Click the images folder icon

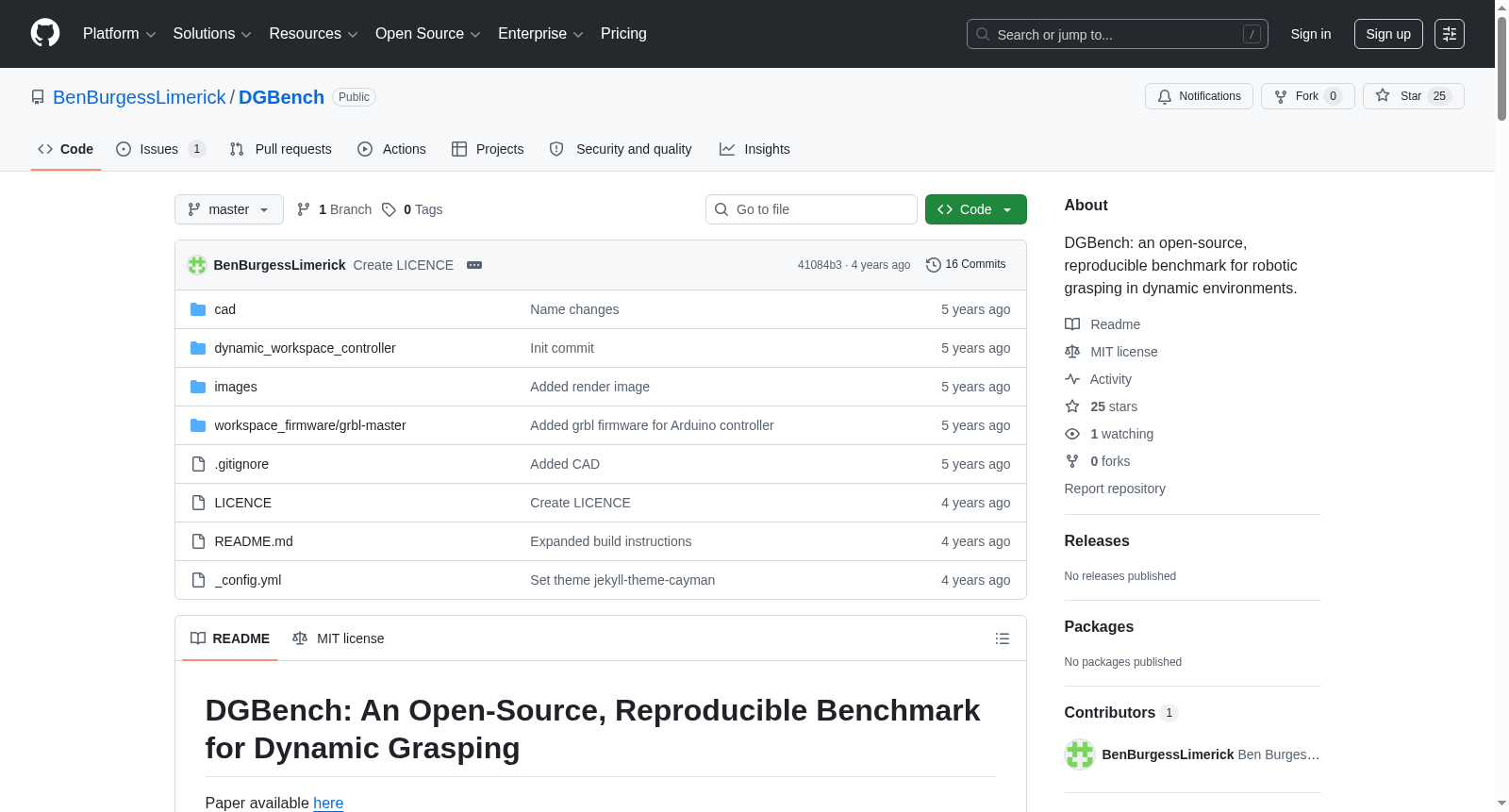[198, 387]
